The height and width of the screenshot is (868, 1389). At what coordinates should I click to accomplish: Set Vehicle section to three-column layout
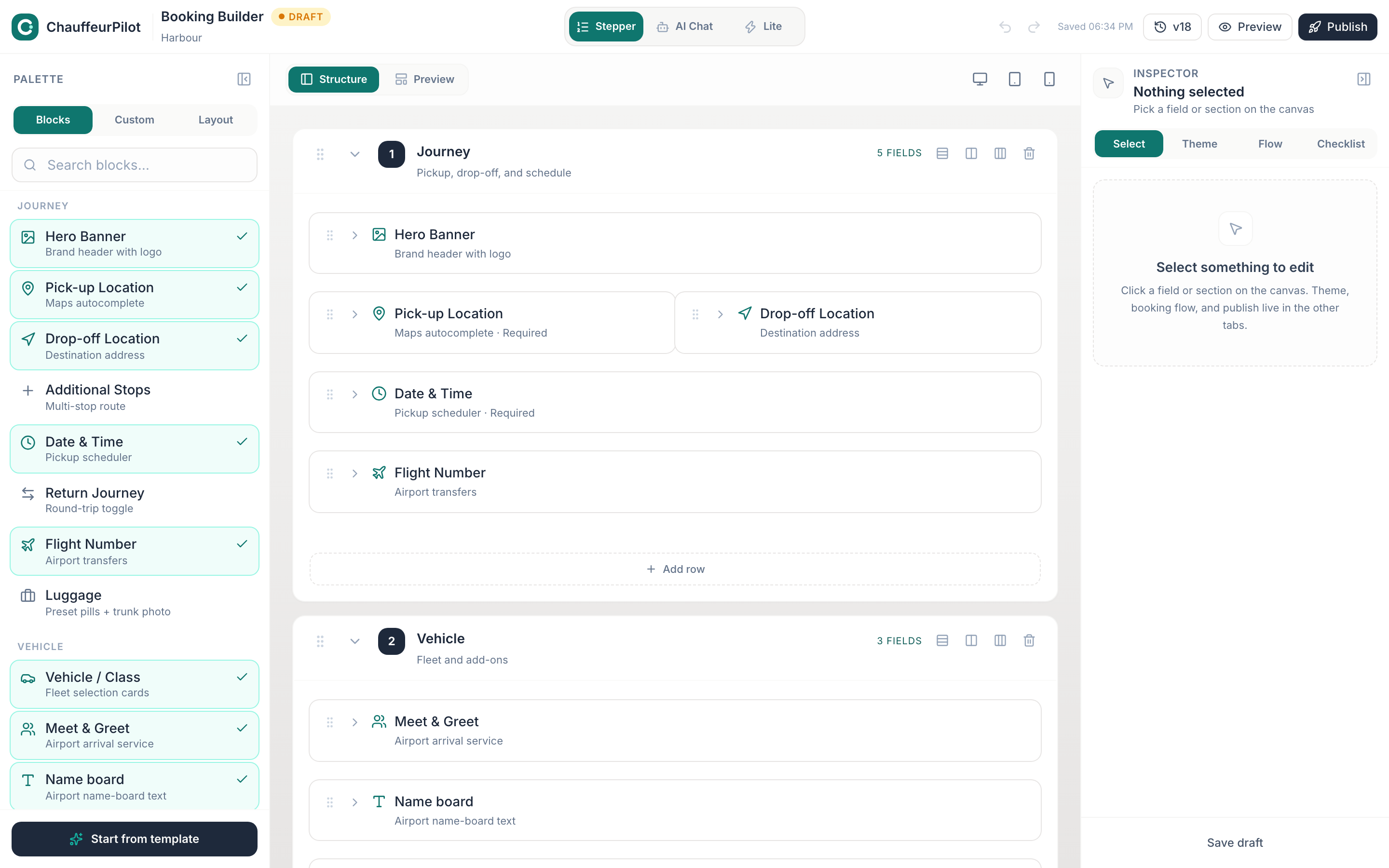pos(1000,641)
